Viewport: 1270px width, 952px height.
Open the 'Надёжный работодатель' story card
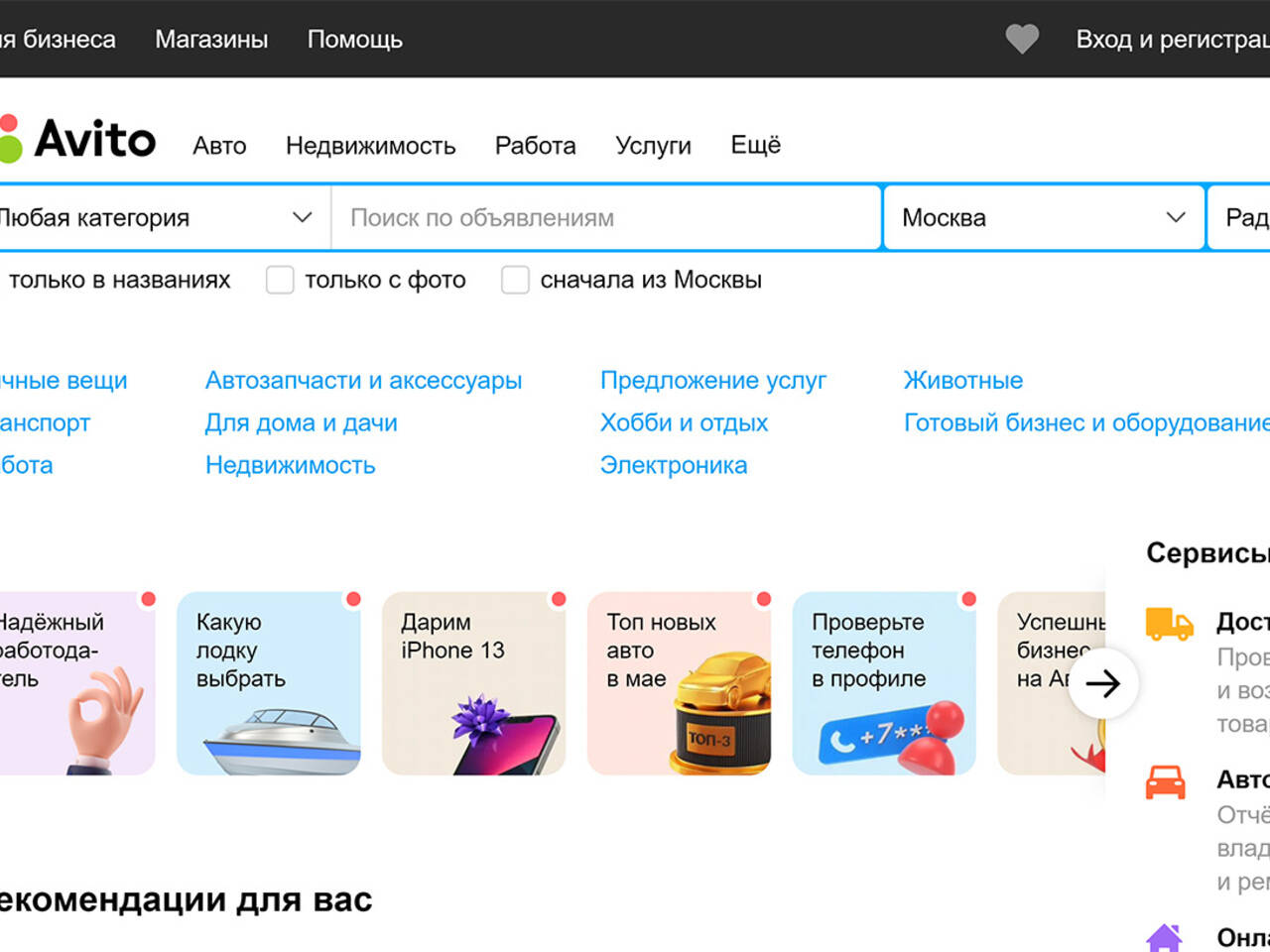click(x=77, y=683)
